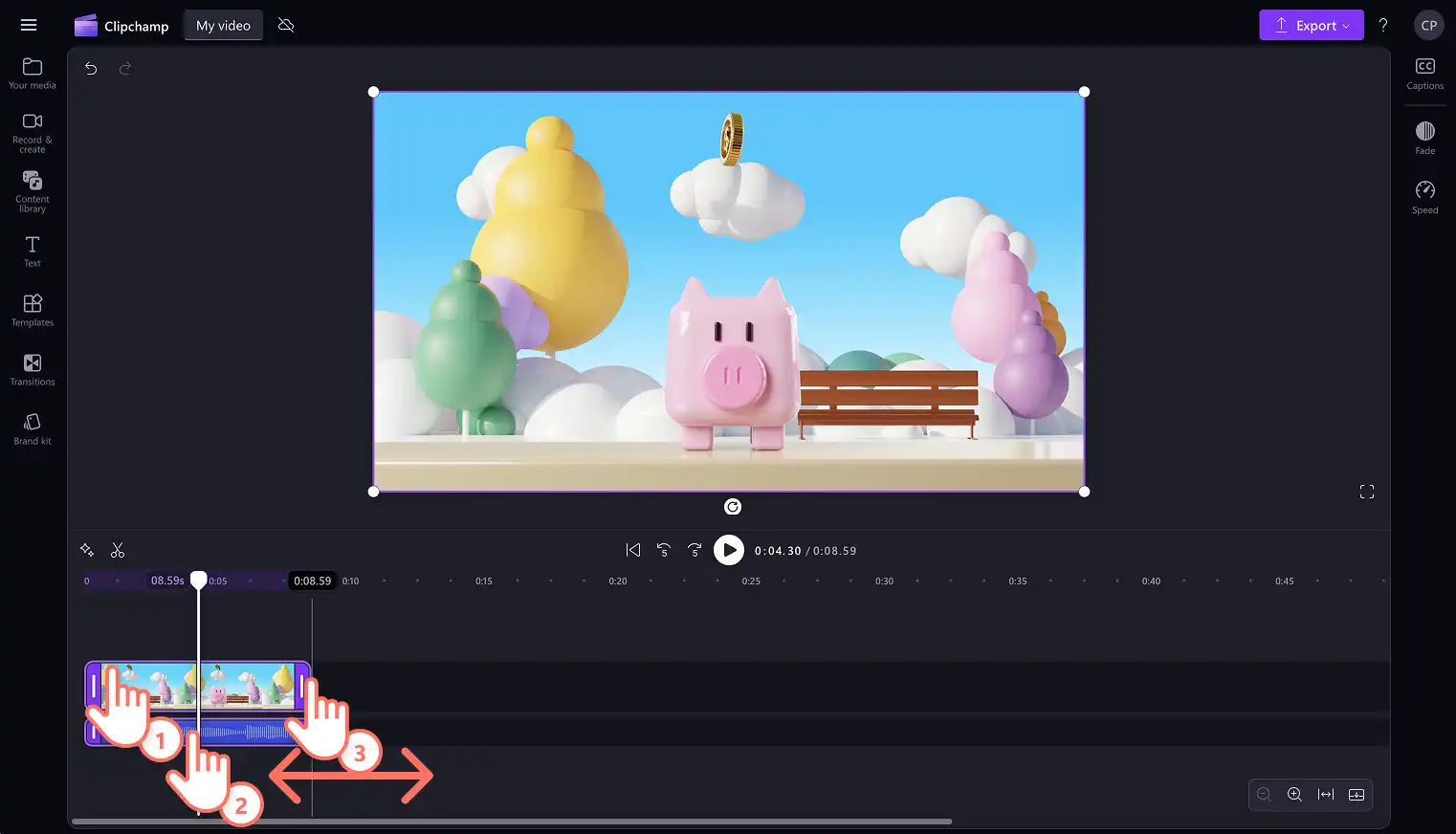
Task: Click the rightmost icon in the zoom controls
Action: (x=1357, y=795)
